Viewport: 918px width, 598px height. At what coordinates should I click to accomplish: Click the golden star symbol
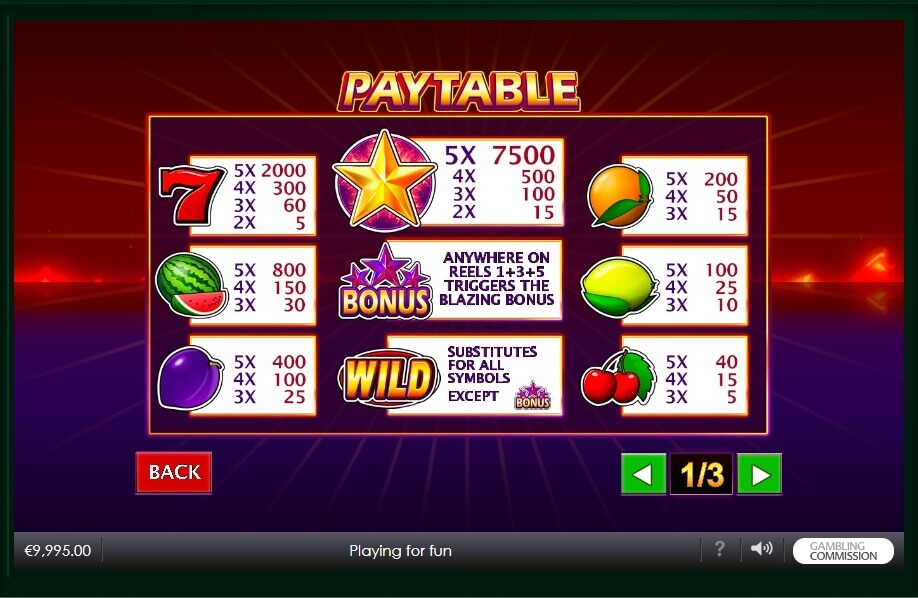point(385,181)
